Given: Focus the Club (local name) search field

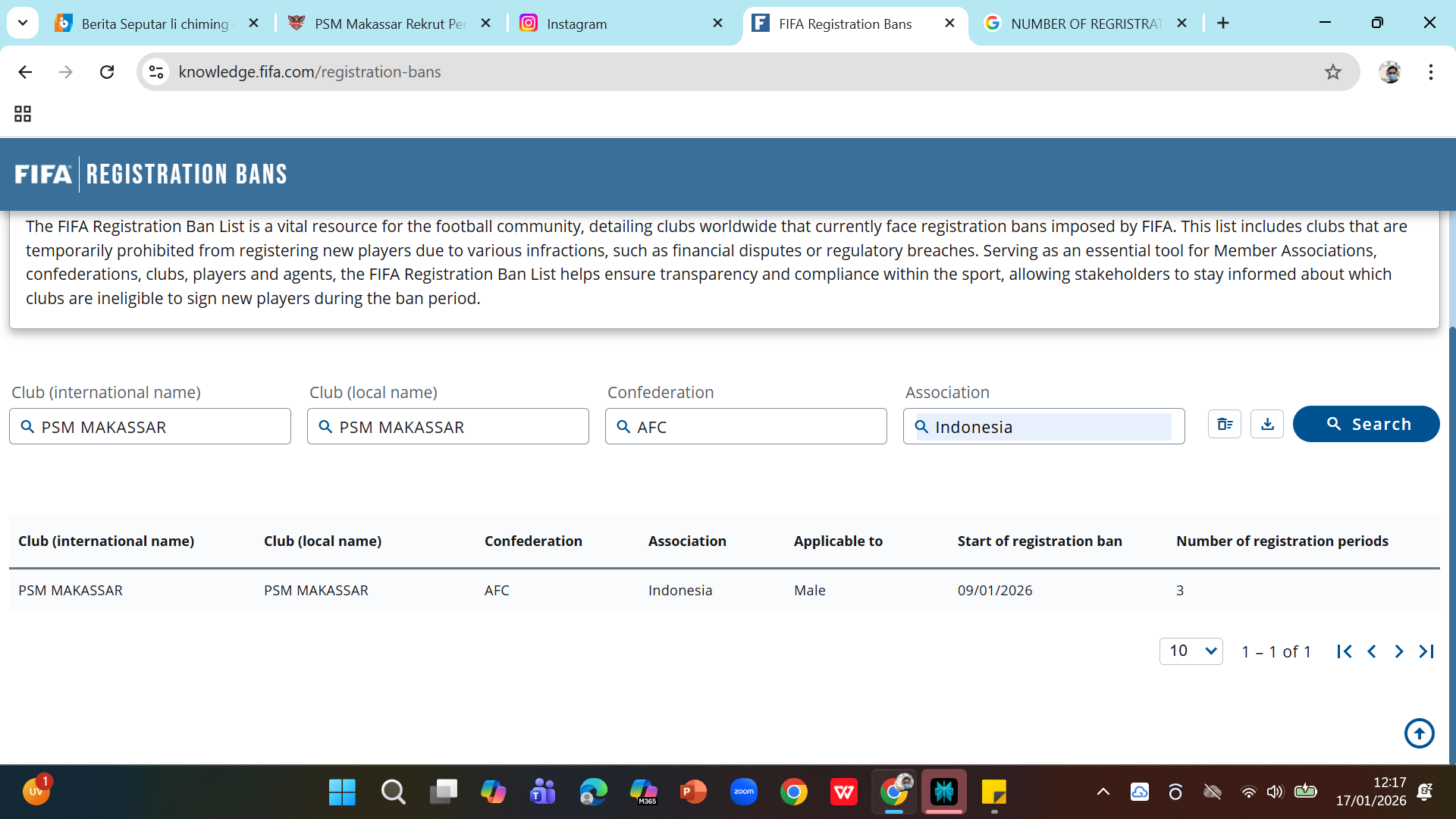Looking at the screenshot, I should coord(448,426).
